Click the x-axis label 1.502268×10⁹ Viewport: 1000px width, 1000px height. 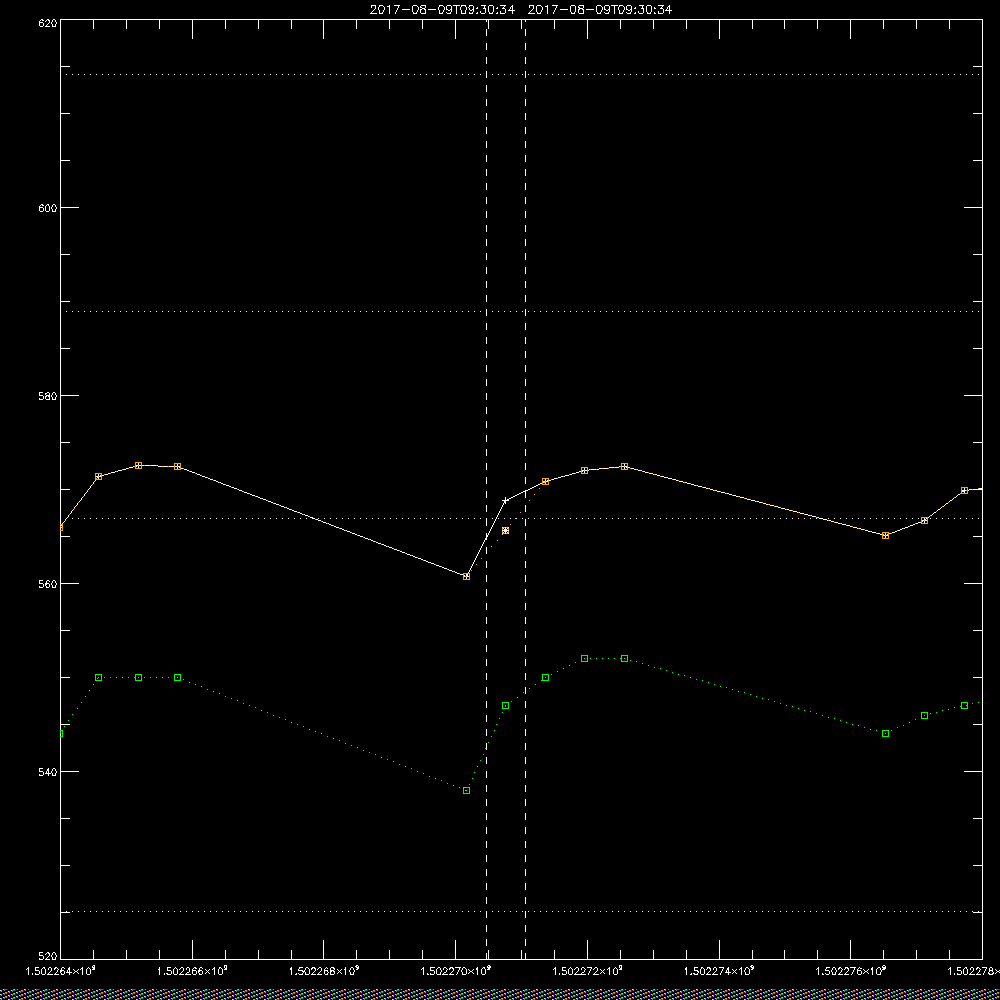[x=324, y=971]
